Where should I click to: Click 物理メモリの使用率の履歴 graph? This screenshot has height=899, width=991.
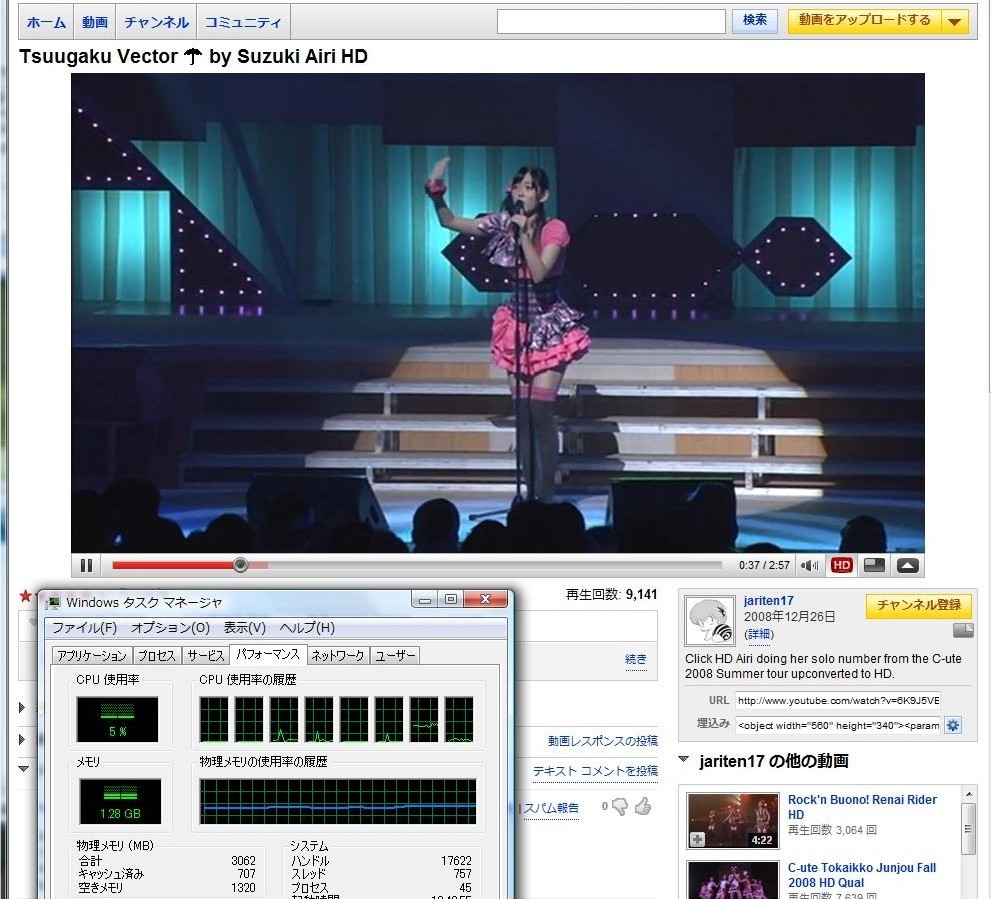point(338,801)
